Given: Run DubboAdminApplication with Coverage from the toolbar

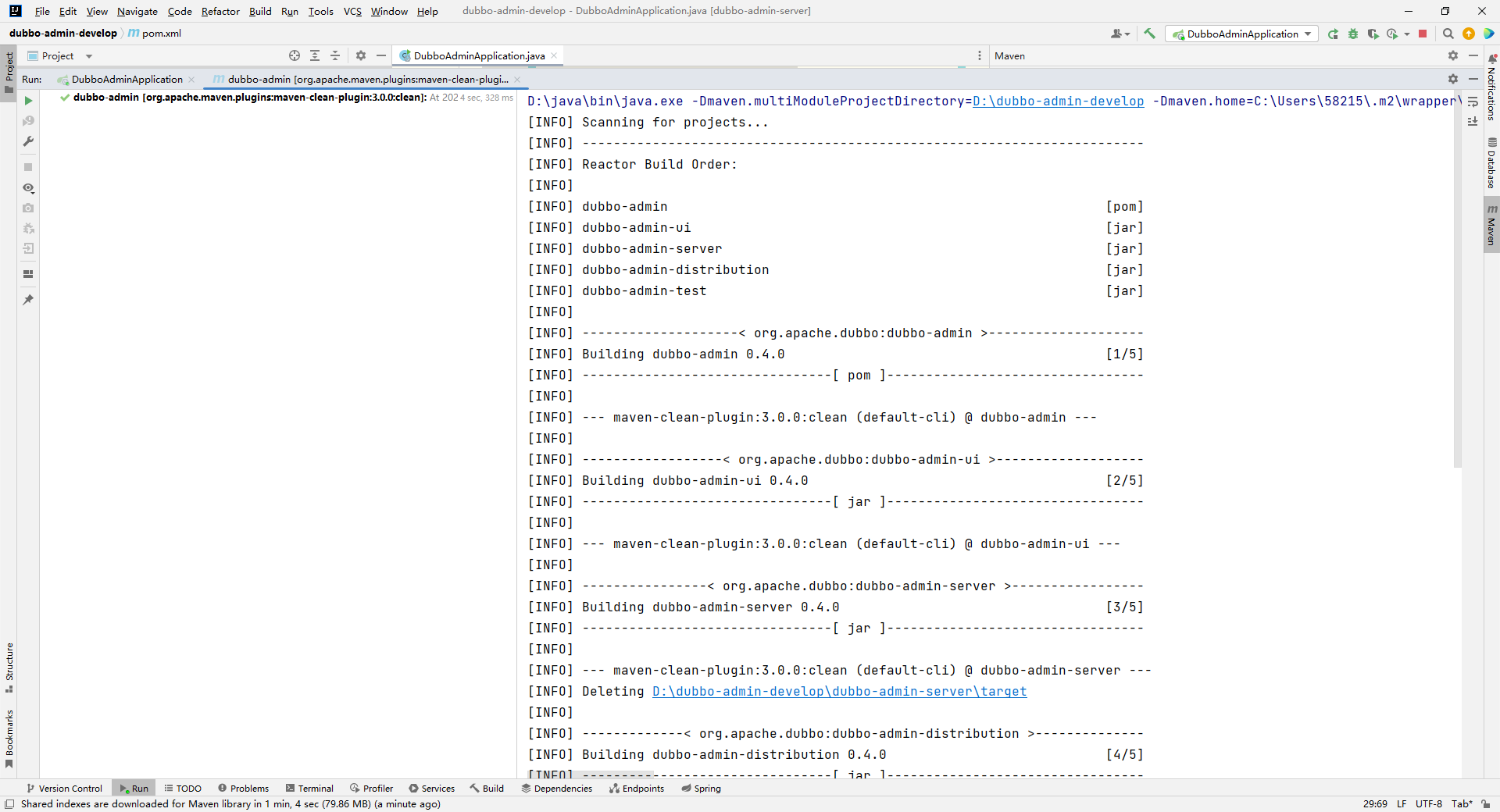Looking at the screenshot, I should [1373, 34].
